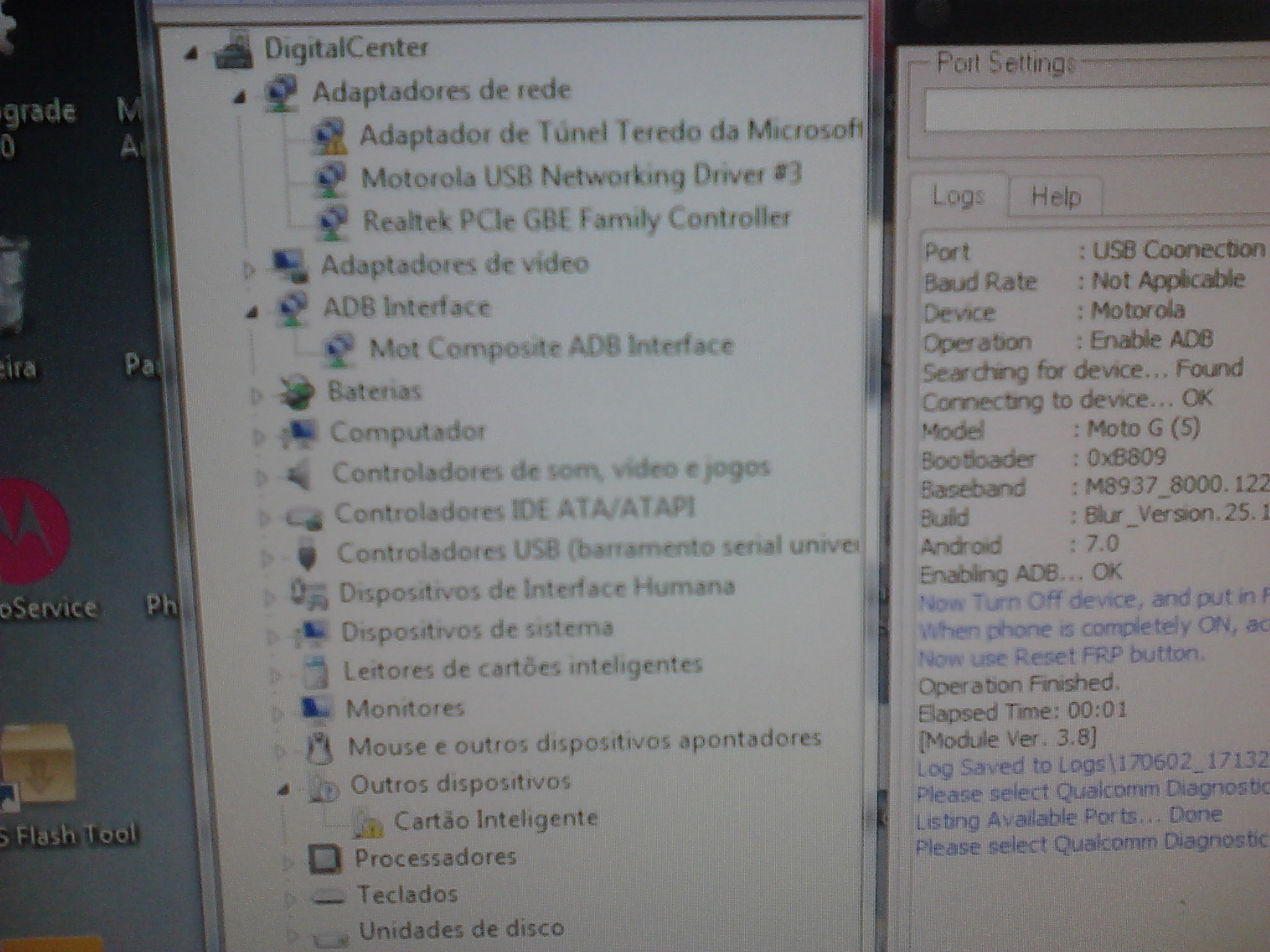
Task: Click the Baterias battery icon
Action: (296, 392)
